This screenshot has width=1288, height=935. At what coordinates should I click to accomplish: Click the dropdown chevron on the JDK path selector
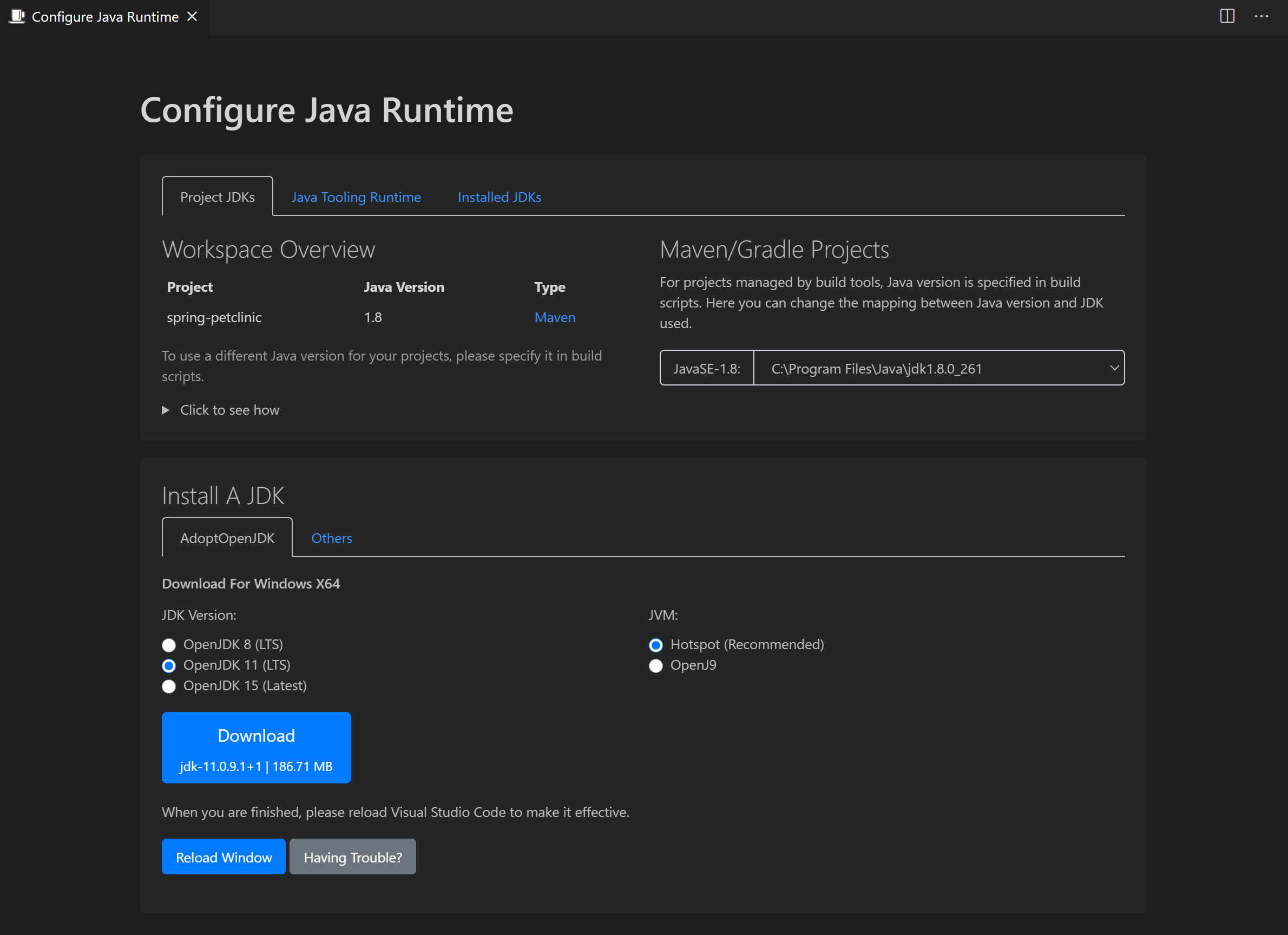tap(1114, 368)
